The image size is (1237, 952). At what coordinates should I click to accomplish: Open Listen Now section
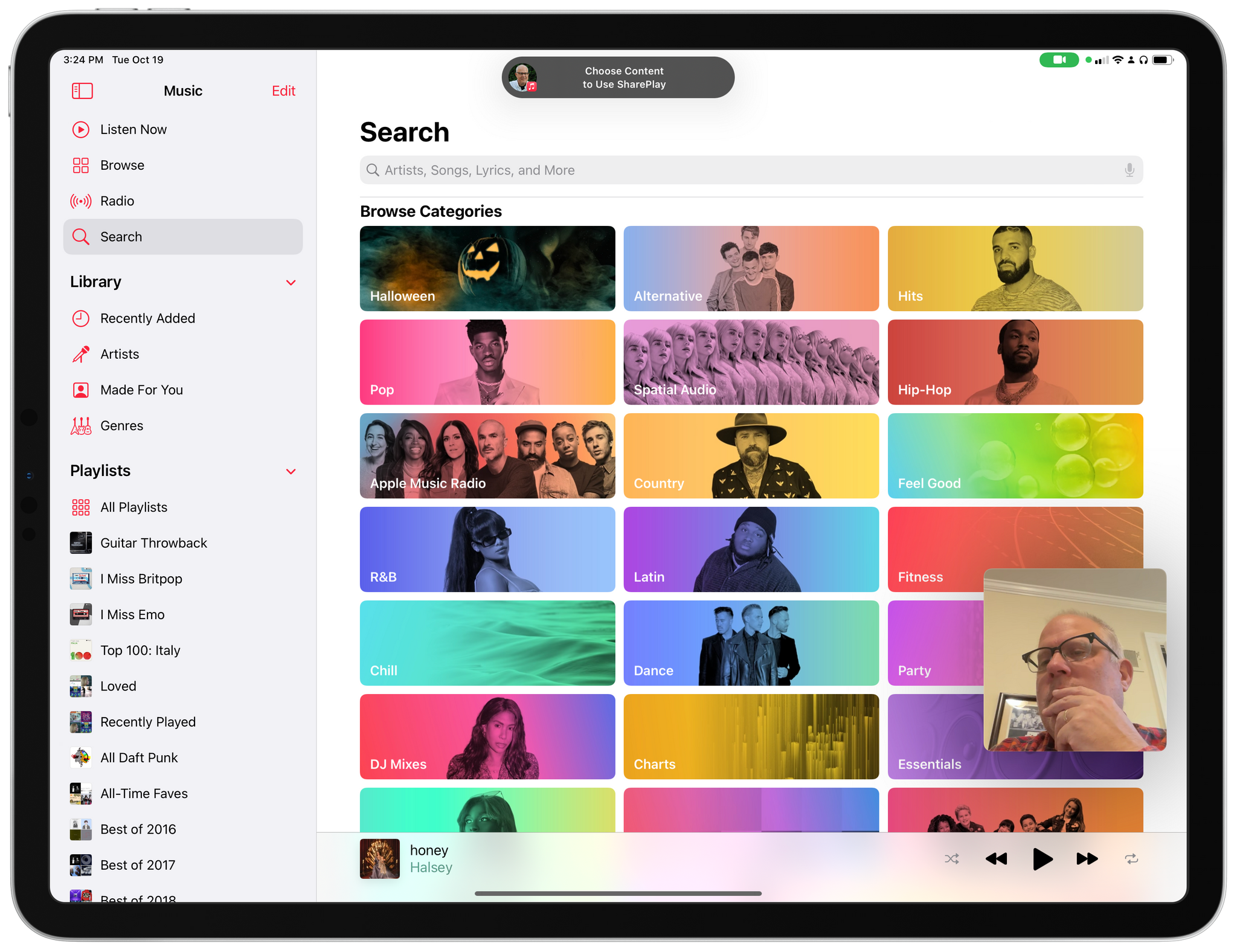(183, 130)
